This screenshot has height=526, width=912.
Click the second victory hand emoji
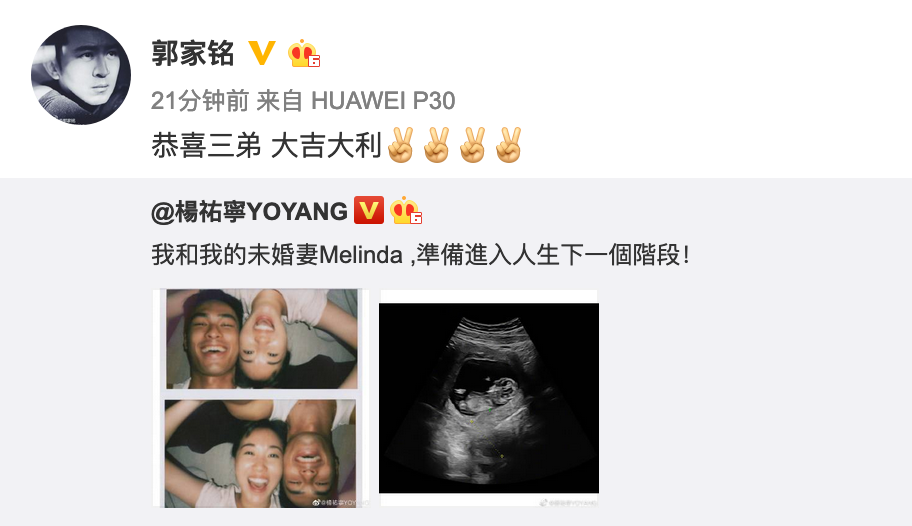pyautogui.click(x=436, y=145)
